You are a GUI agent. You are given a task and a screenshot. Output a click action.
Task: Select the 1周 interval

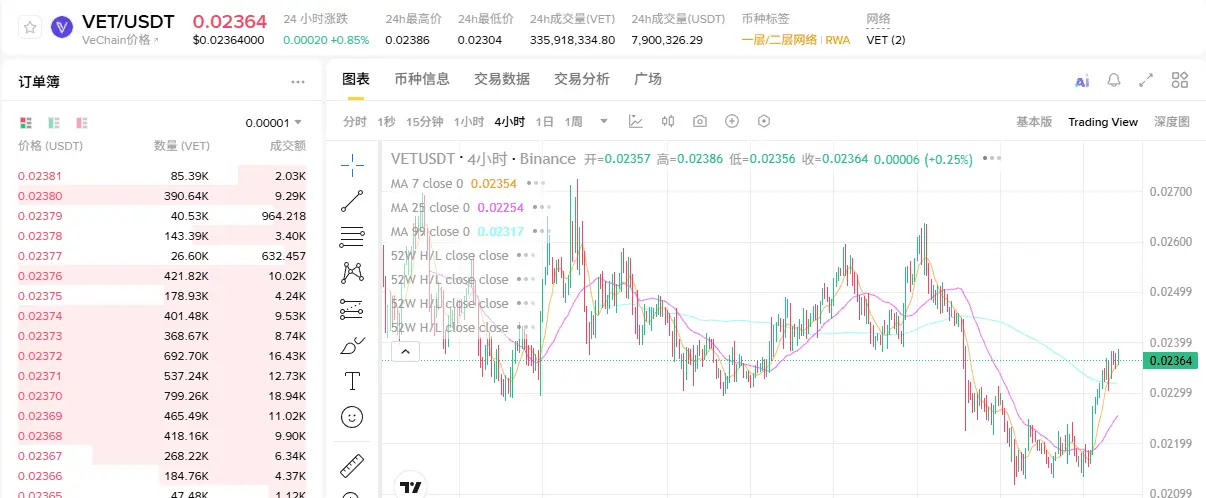coord(574,121)
